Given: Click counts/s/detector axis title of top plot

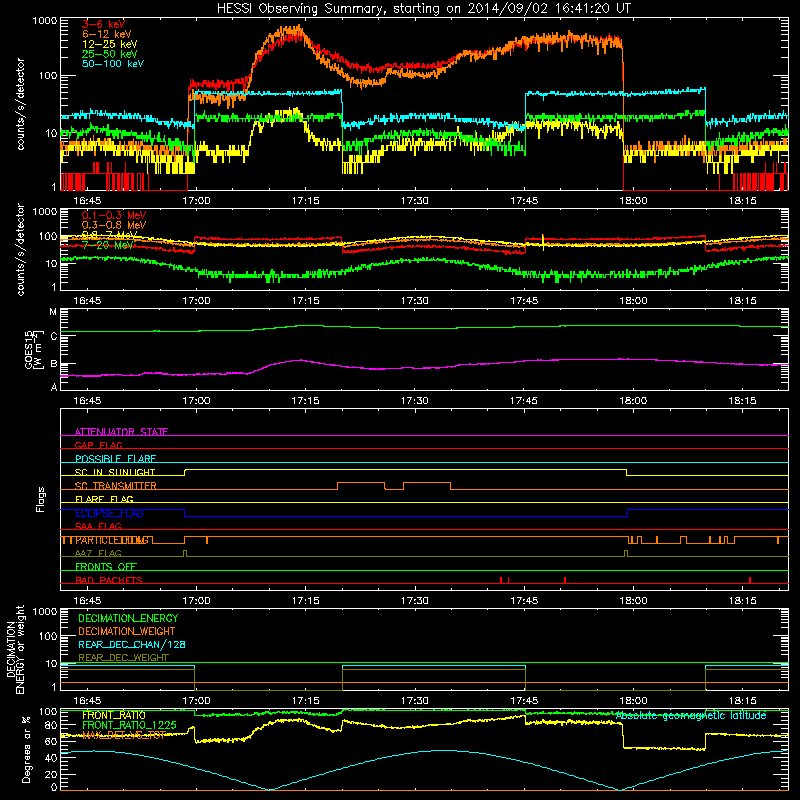Looking at the screenshot, I should pyautogui.click(x=20, y=104).
